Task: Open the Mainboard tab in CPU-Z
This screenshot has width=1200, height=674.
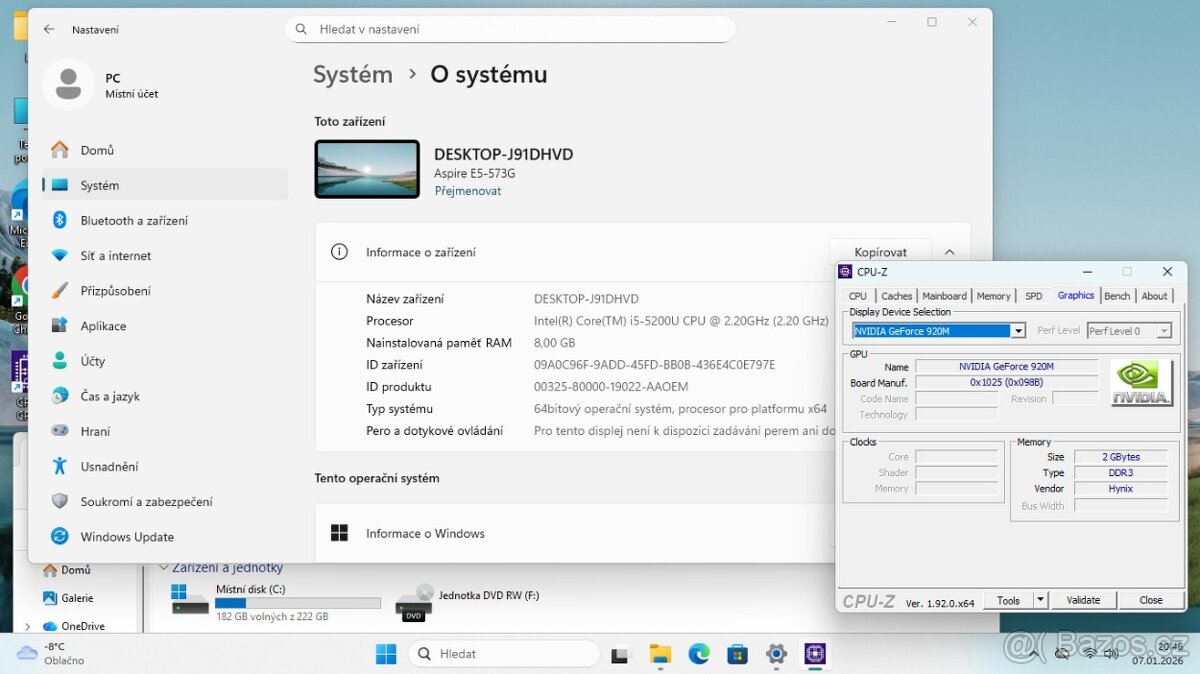Action: [944, 295]
